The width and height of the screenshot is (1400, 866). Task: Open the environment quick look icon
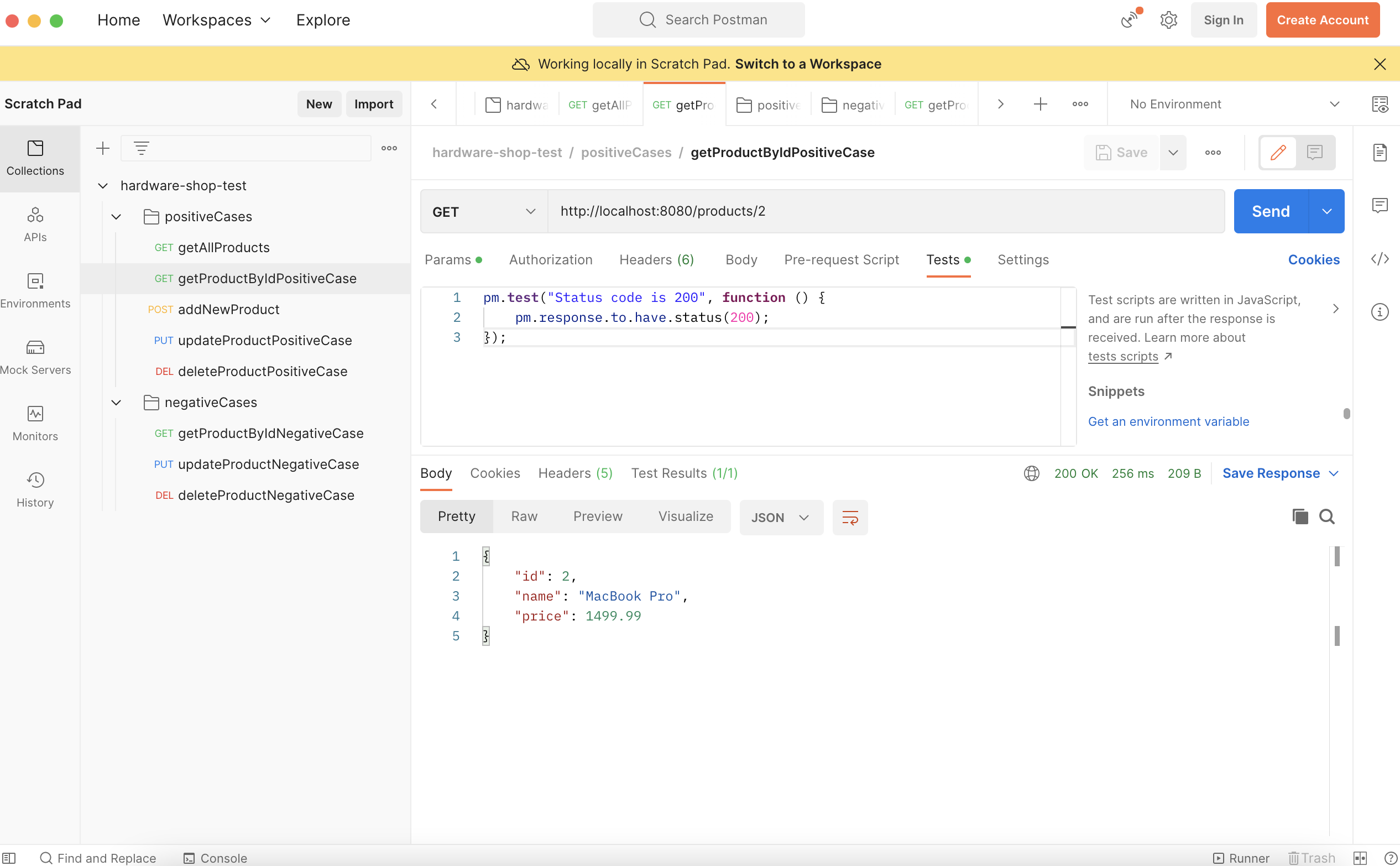coord(1380,104)
